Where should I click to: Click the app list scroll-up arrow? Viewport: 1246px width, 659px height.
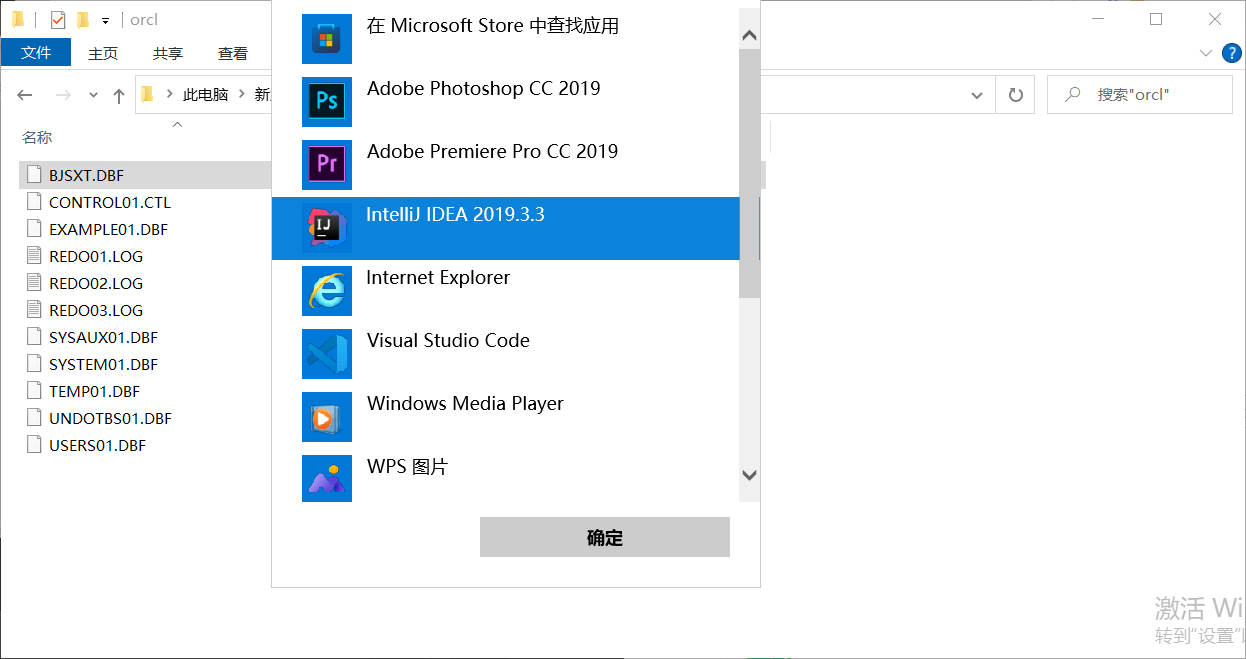(749, 36)
